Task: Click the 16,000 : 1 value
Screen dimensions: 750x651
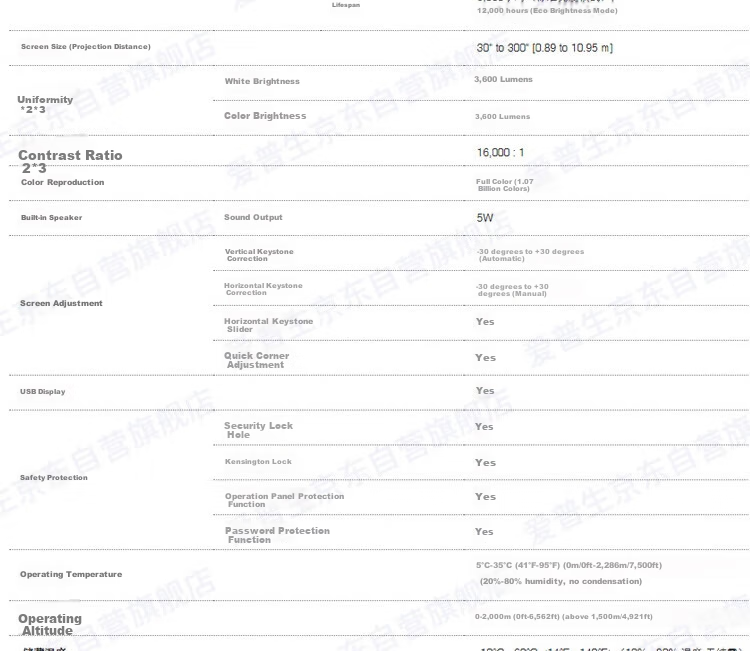Action: click(500, 153)
